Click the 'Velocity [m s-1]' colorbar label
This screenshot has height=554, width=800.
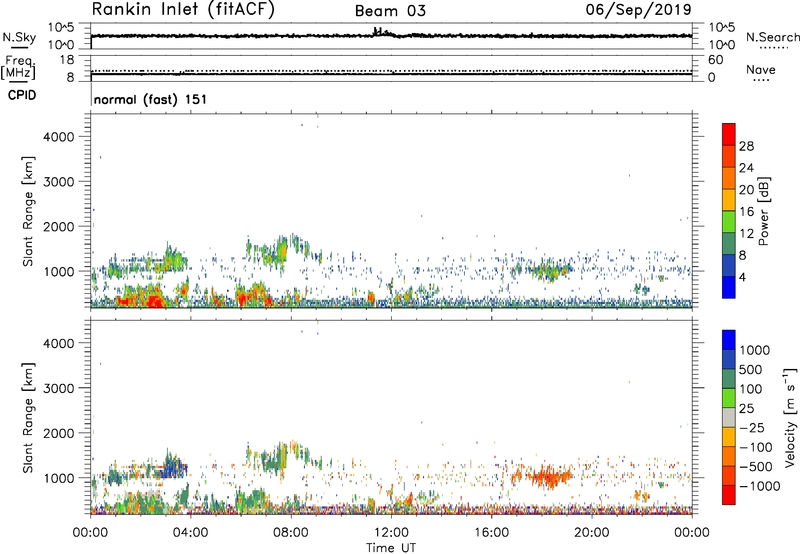(790, 416)
